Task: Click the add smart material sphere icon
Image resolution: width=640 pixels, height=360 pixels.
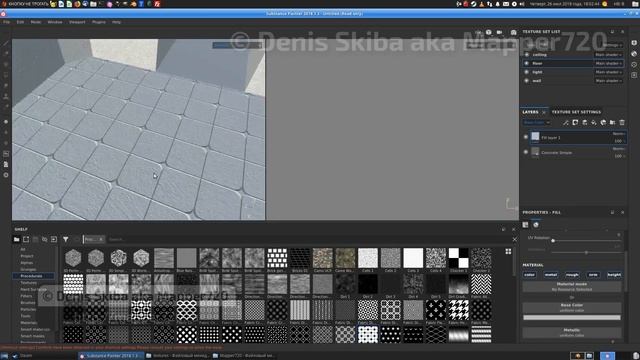Action: pyautogui.click(x=603, y=122)
